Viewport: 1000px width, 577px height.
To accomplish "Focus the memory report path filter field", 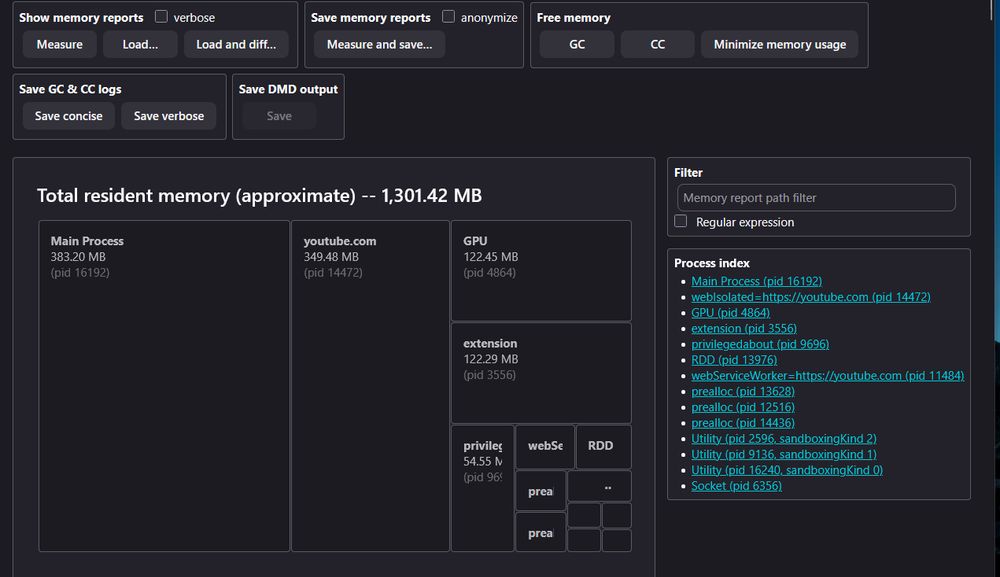I will click(815, 198).
